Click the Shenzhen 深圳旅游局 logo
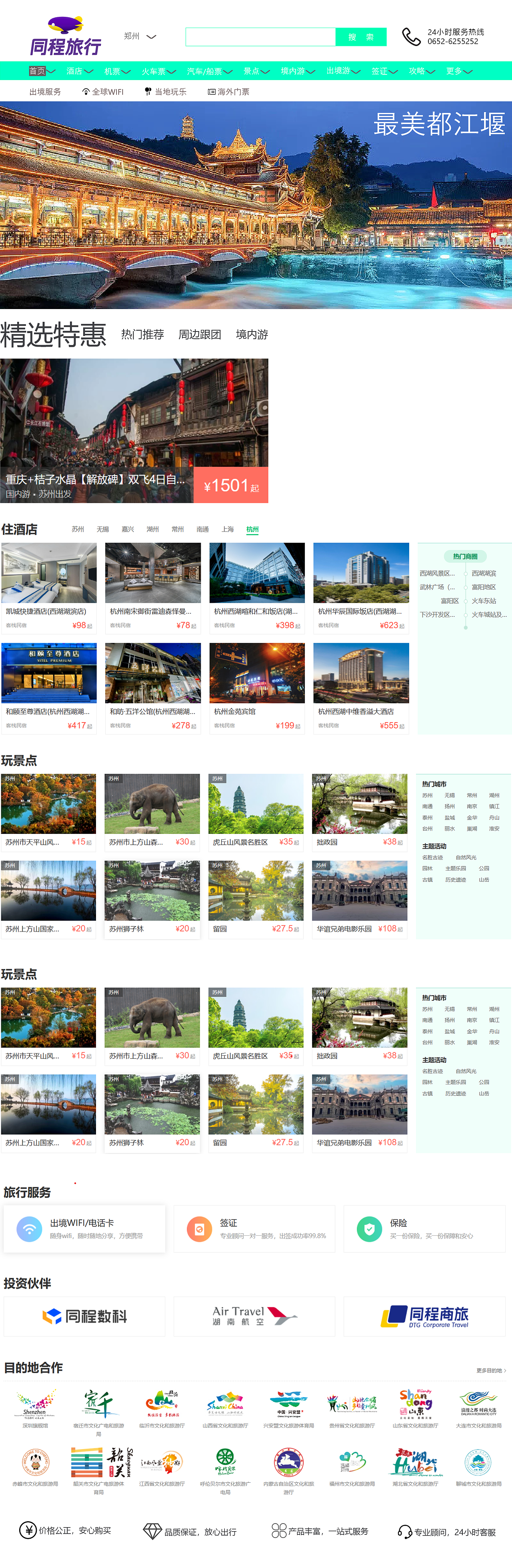Viewport: 512px width, 1568px height. coord(35,1403)
